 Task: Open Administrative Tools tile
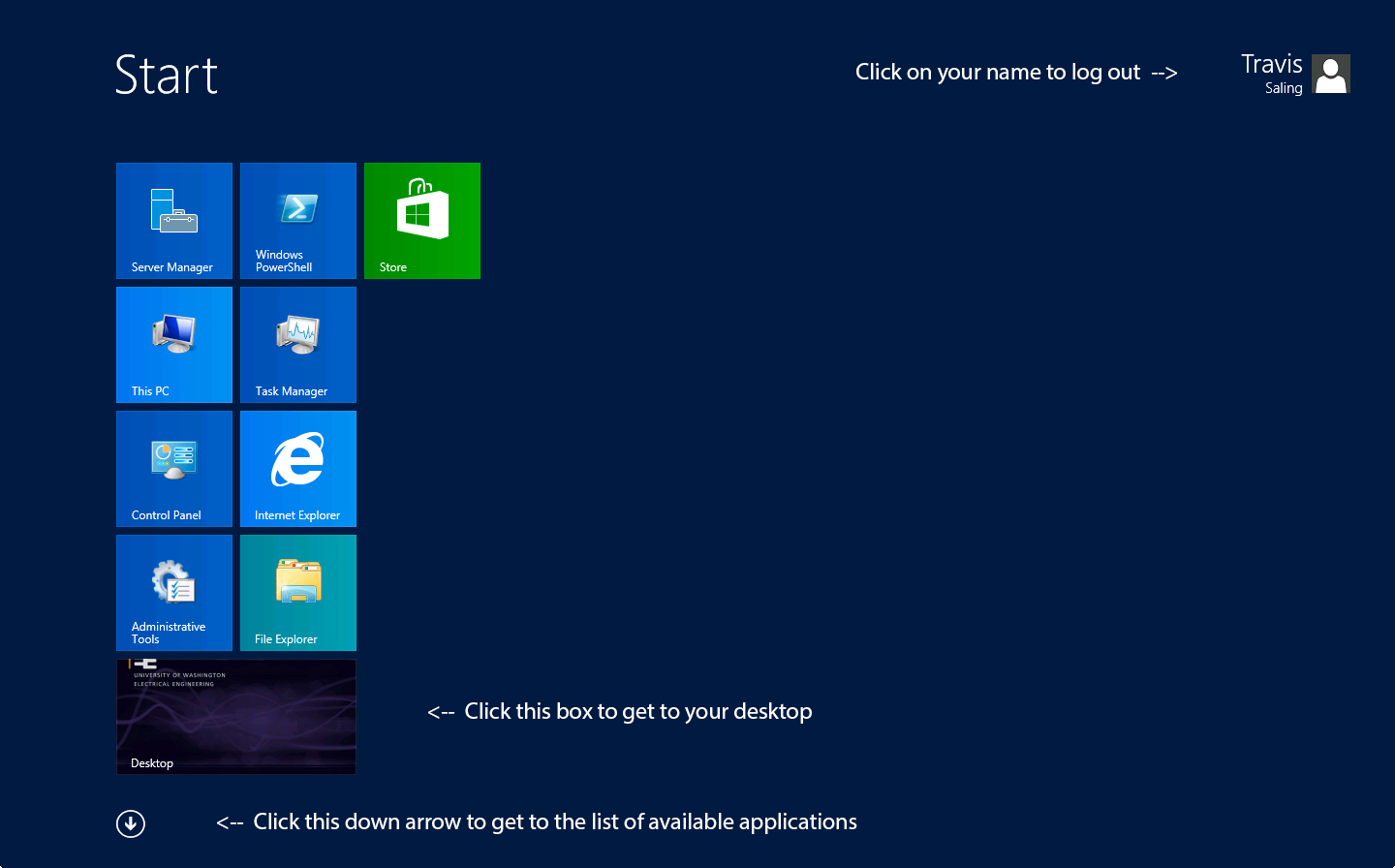174,593
